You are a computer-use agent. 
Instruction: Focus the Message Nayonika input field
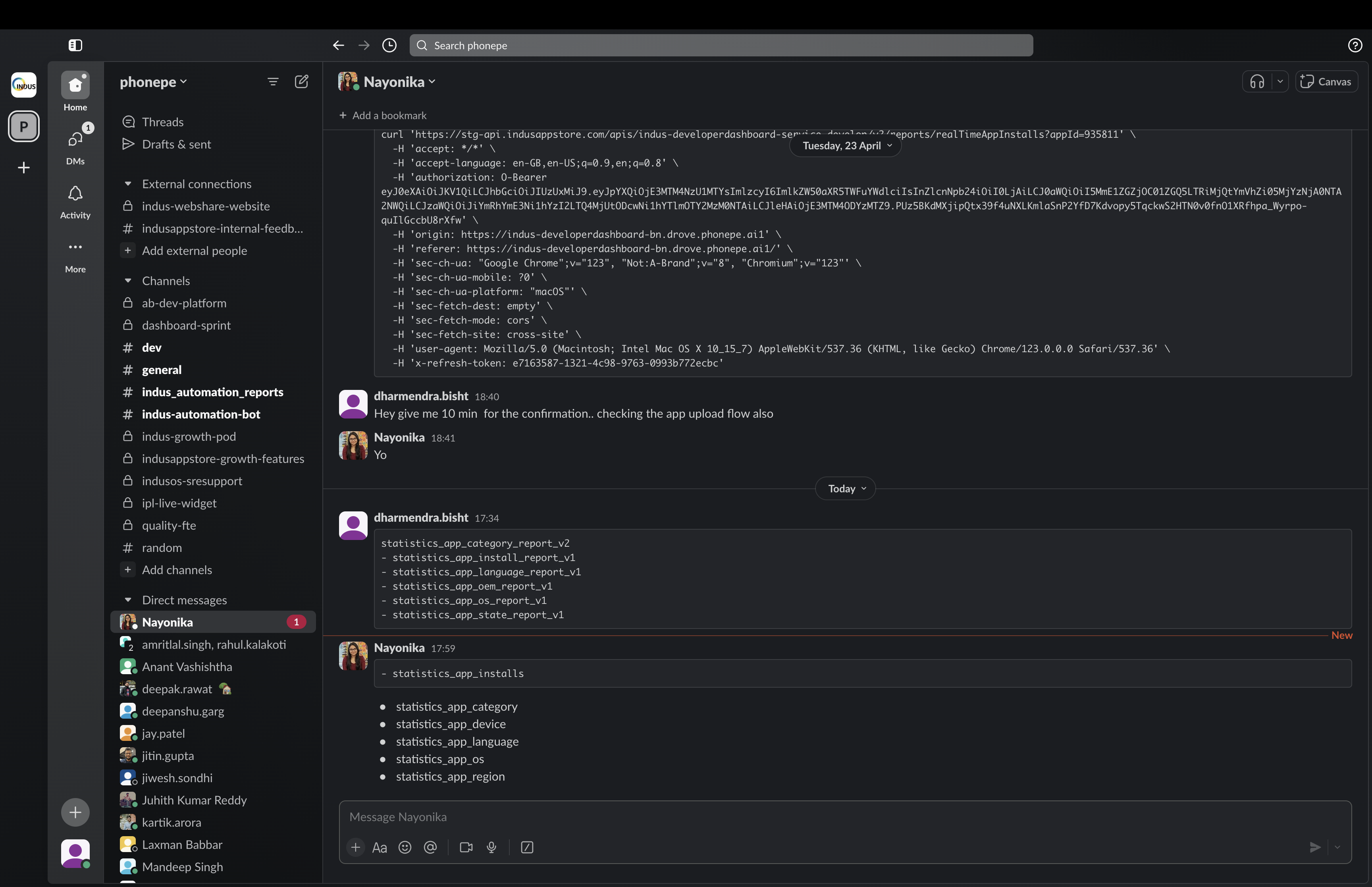coord(845,817)
